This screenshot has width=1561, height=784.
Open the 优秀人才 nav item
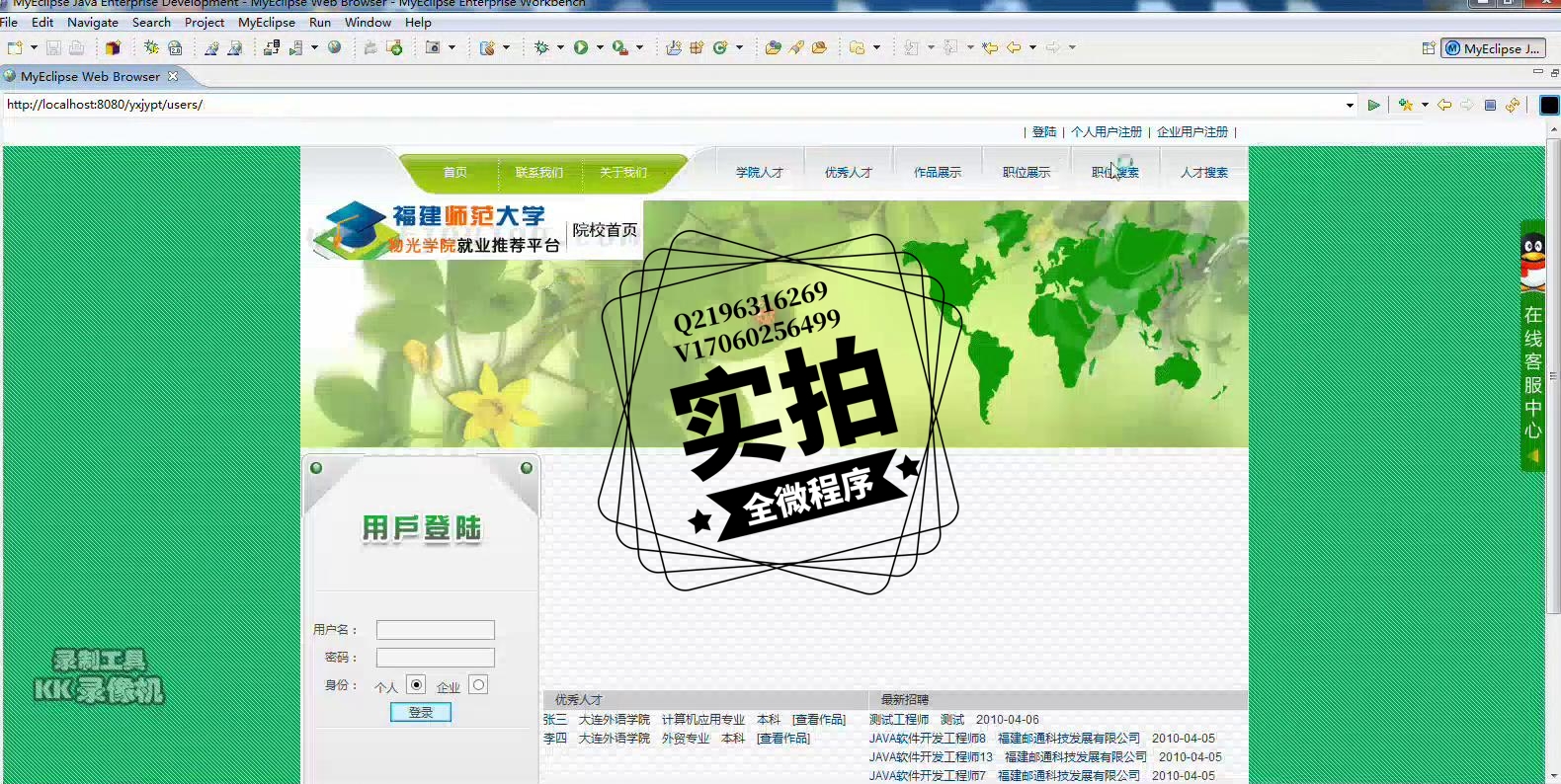coord(849,173)
